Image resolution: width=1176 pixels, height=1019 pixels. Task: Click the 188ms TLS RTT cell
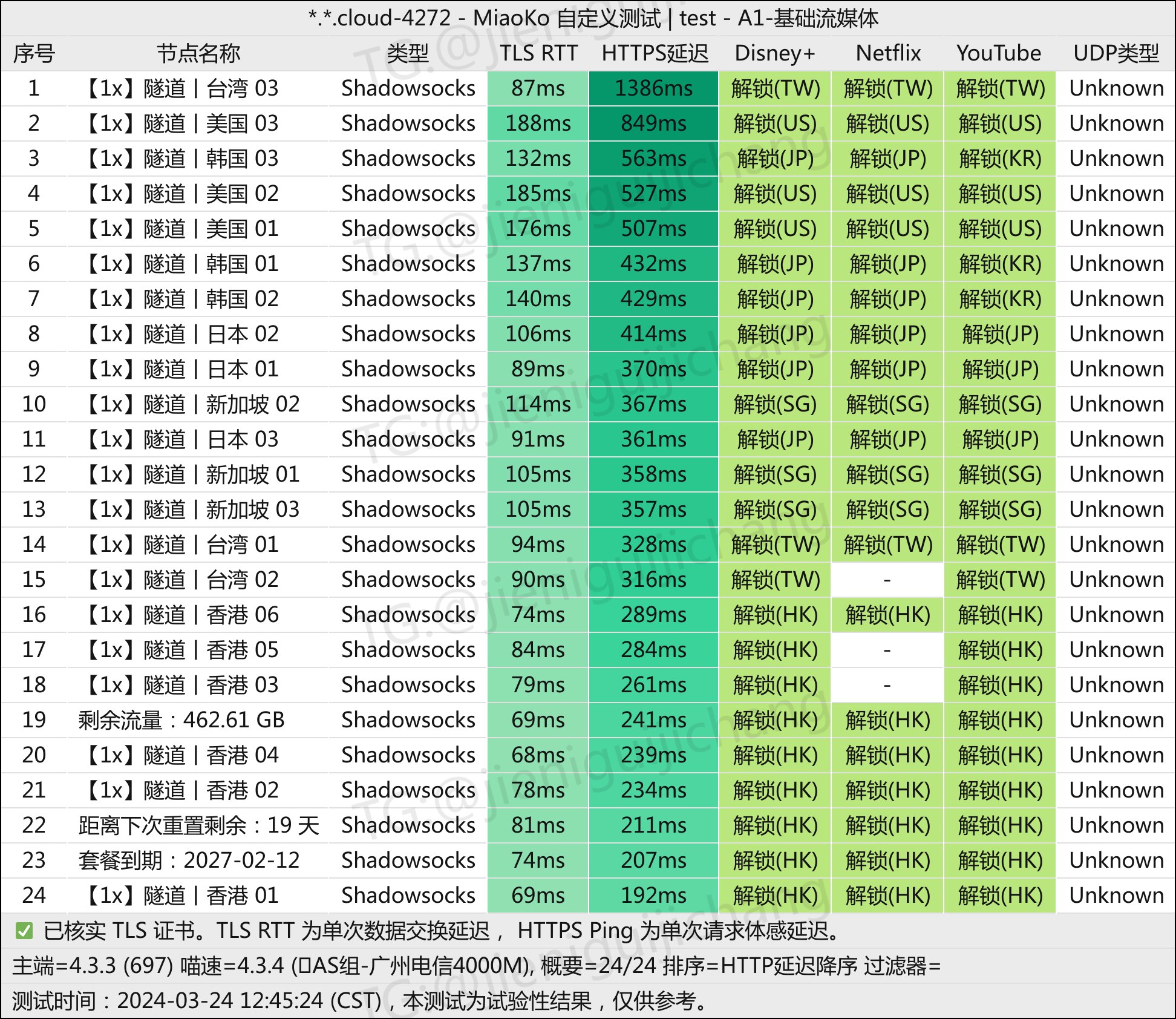pos(538,123)
